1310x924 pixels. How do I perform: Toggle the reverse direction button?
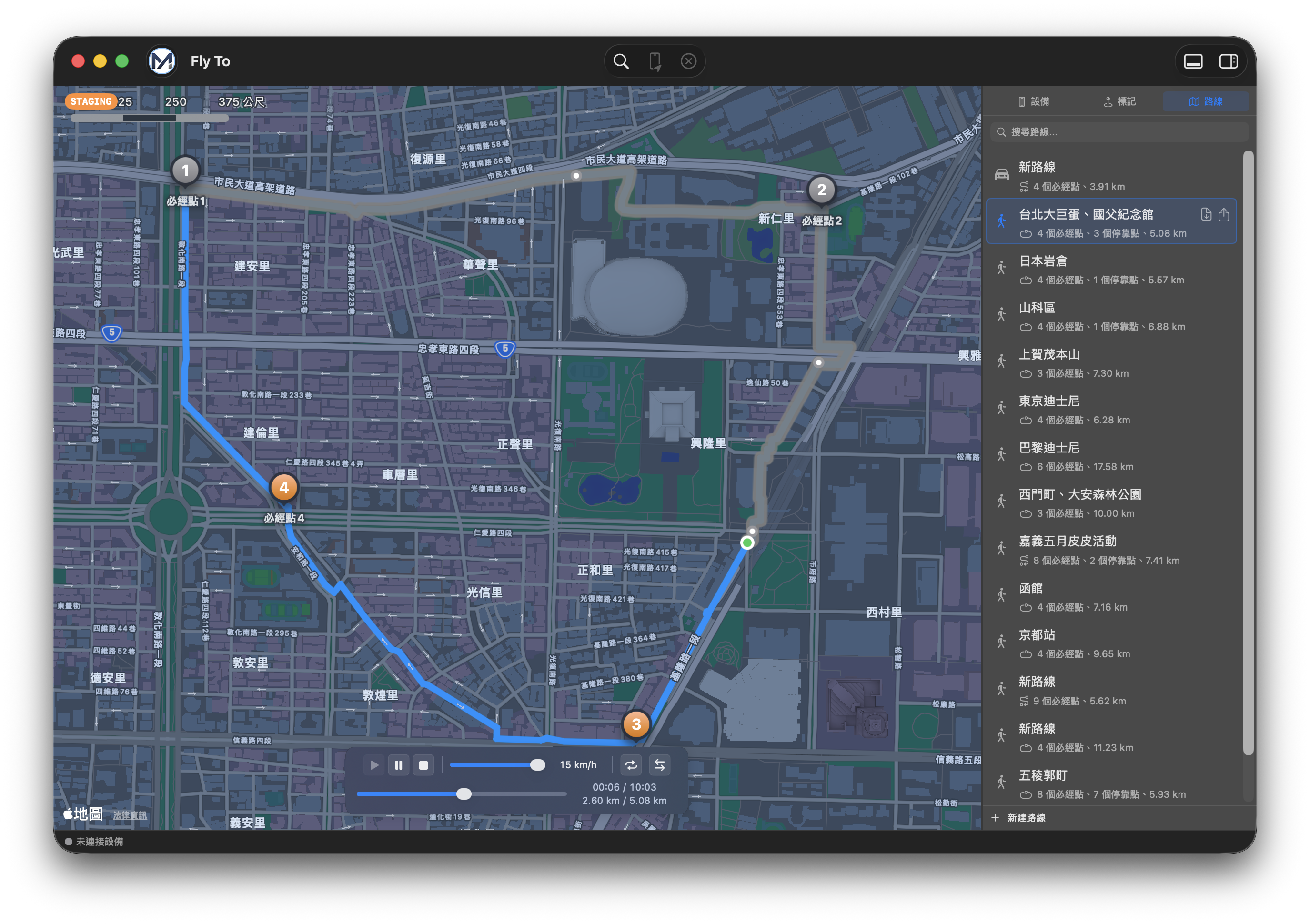659,765
